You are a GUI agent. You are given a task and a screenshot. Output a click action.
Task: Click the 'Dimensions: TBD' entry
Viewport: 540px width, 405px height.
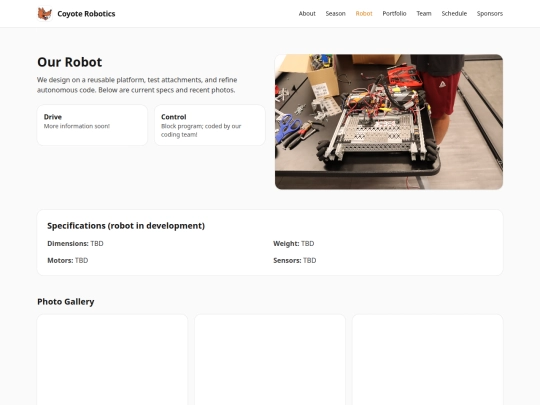[x=75, y=243]
